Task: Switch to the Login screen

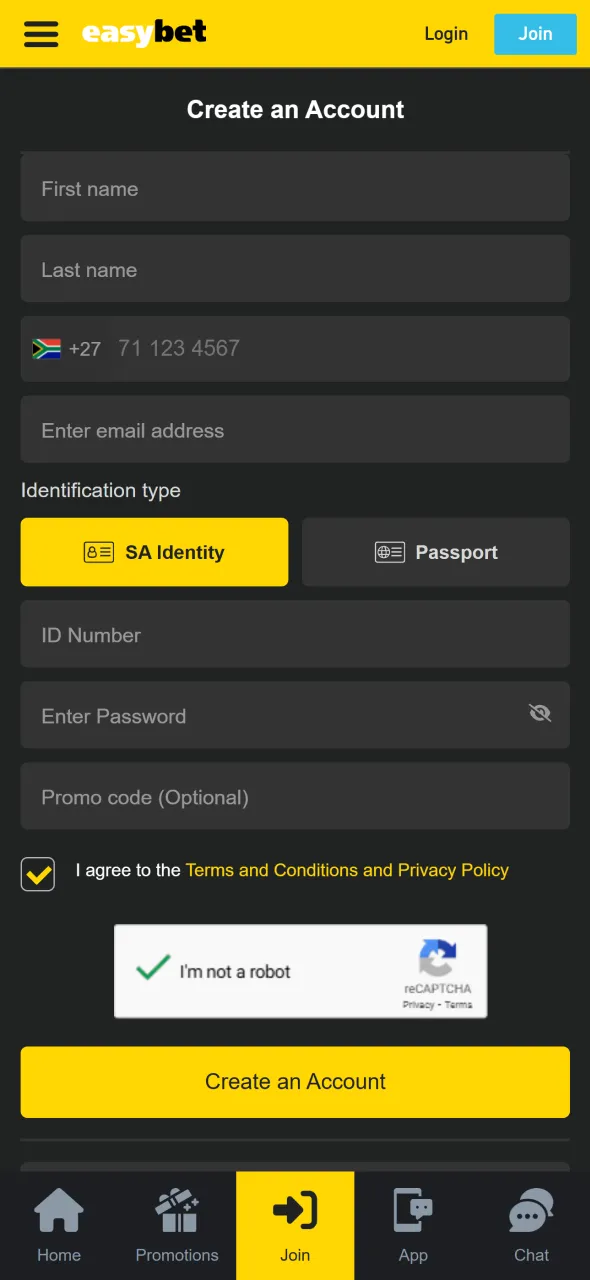Action: tap(446, 33)
